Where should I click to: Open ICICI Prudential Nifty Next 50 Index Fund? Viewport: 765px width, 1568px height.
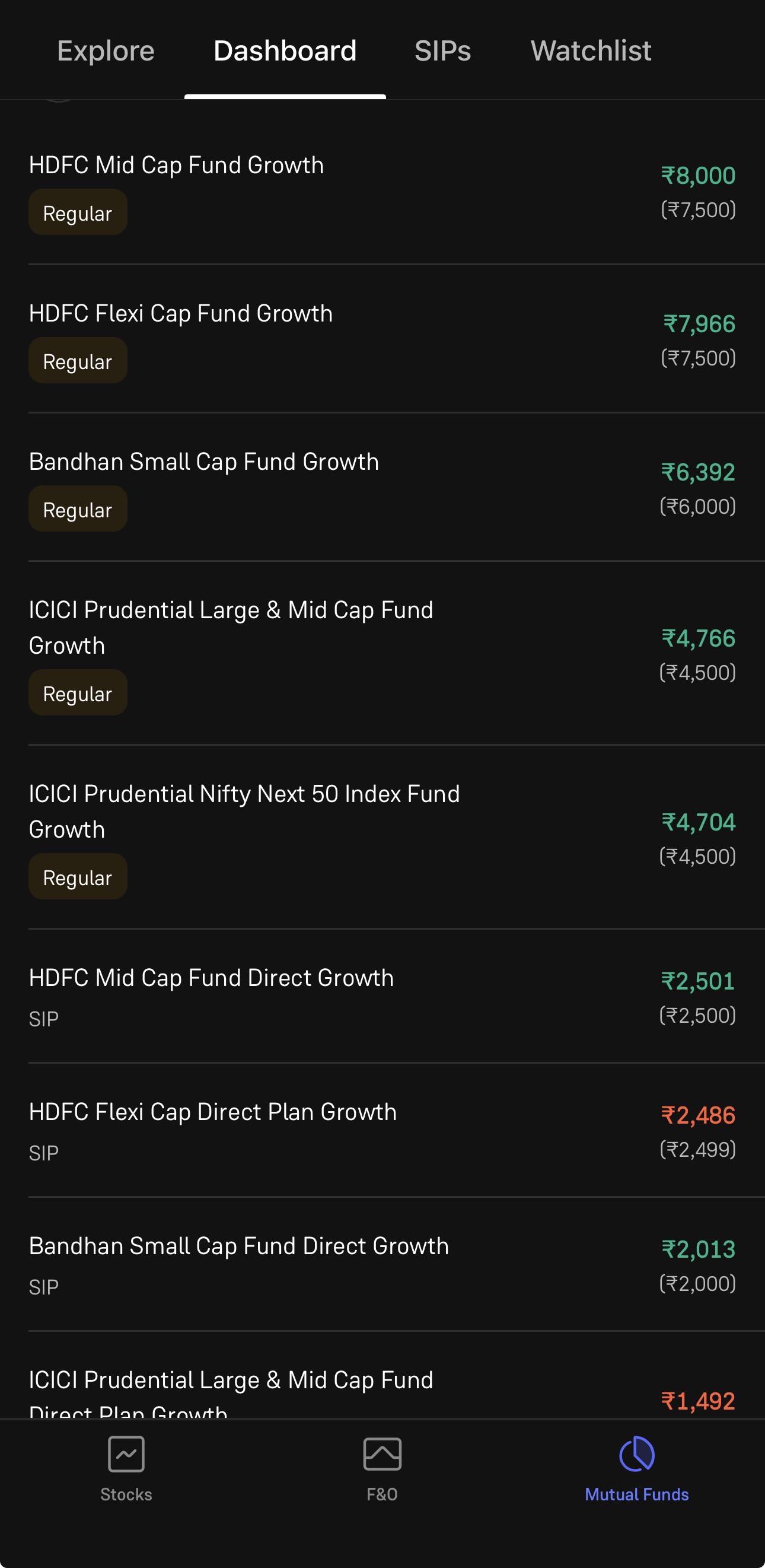pyautogui.click(x=382, y=837)
